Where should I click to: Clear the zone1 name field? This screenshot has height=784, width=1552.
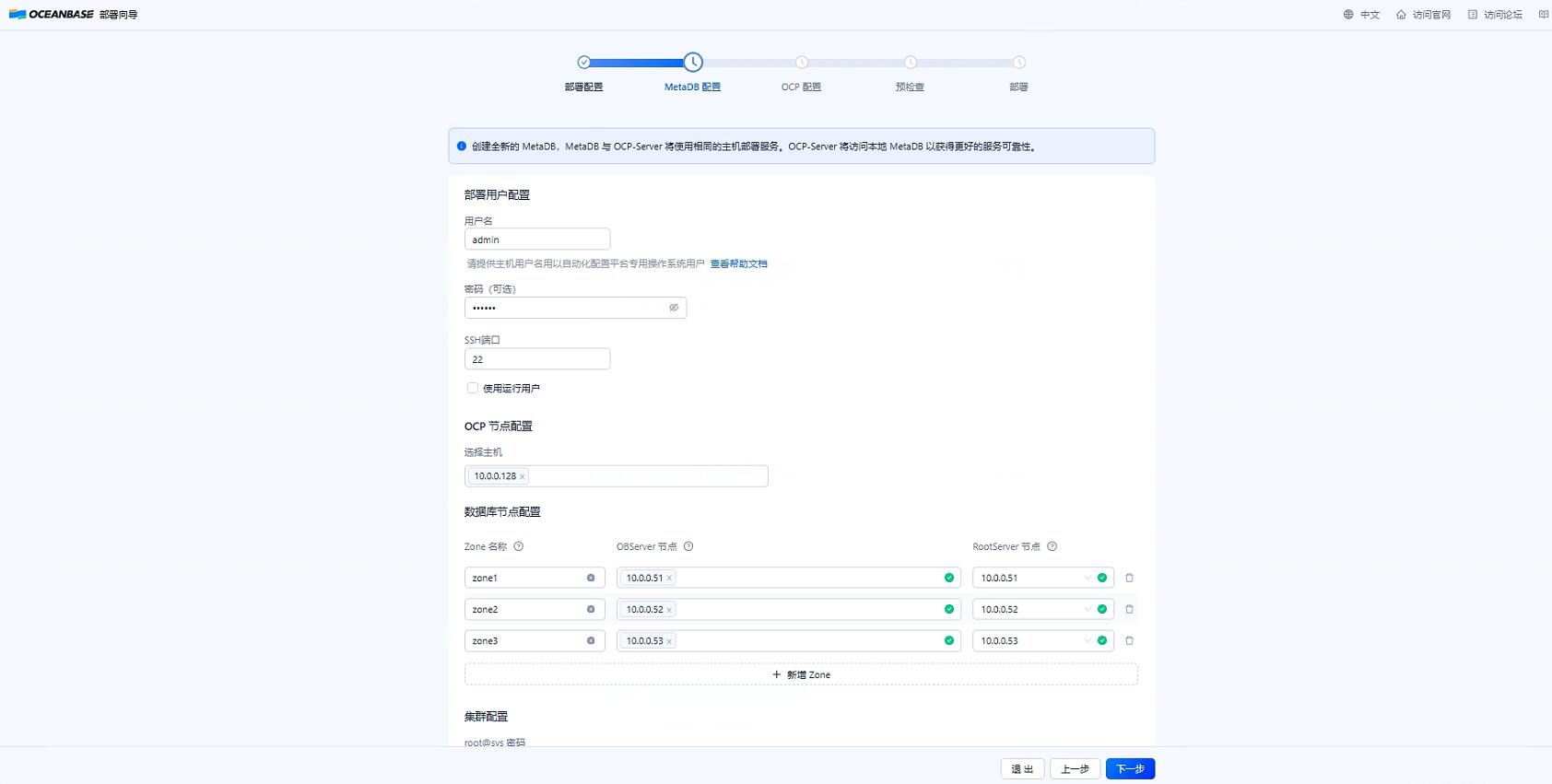[591, 578]
